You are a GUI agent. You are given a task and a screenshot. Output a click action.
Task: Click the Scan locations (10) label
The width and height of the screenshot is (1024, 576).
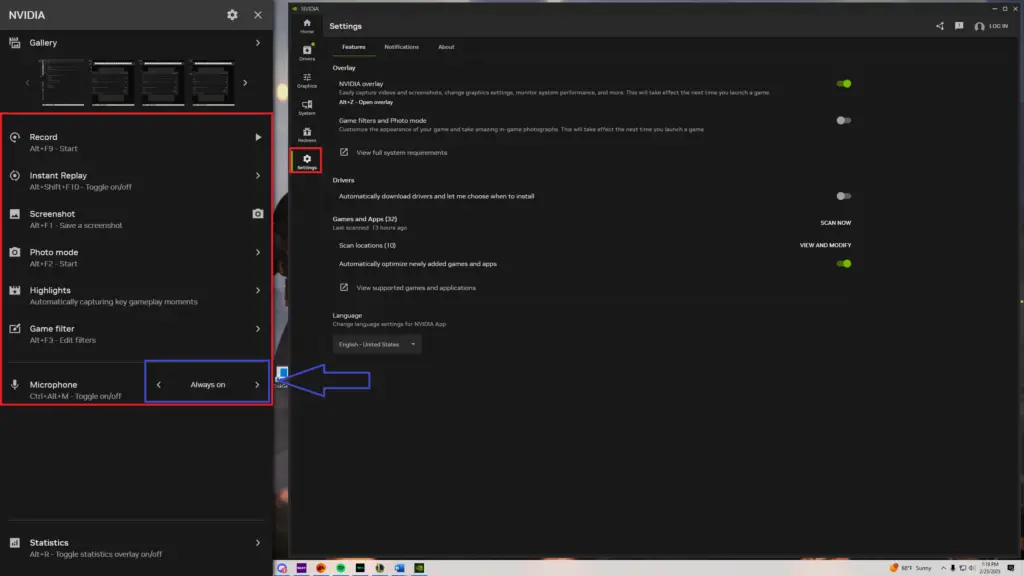(367, 246)
